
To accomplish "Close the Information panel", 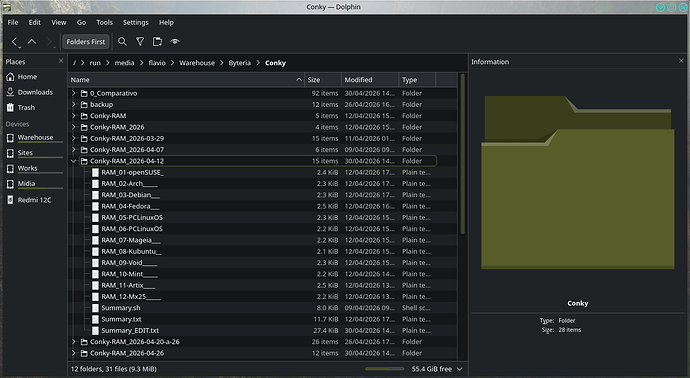I will point(681,61).
